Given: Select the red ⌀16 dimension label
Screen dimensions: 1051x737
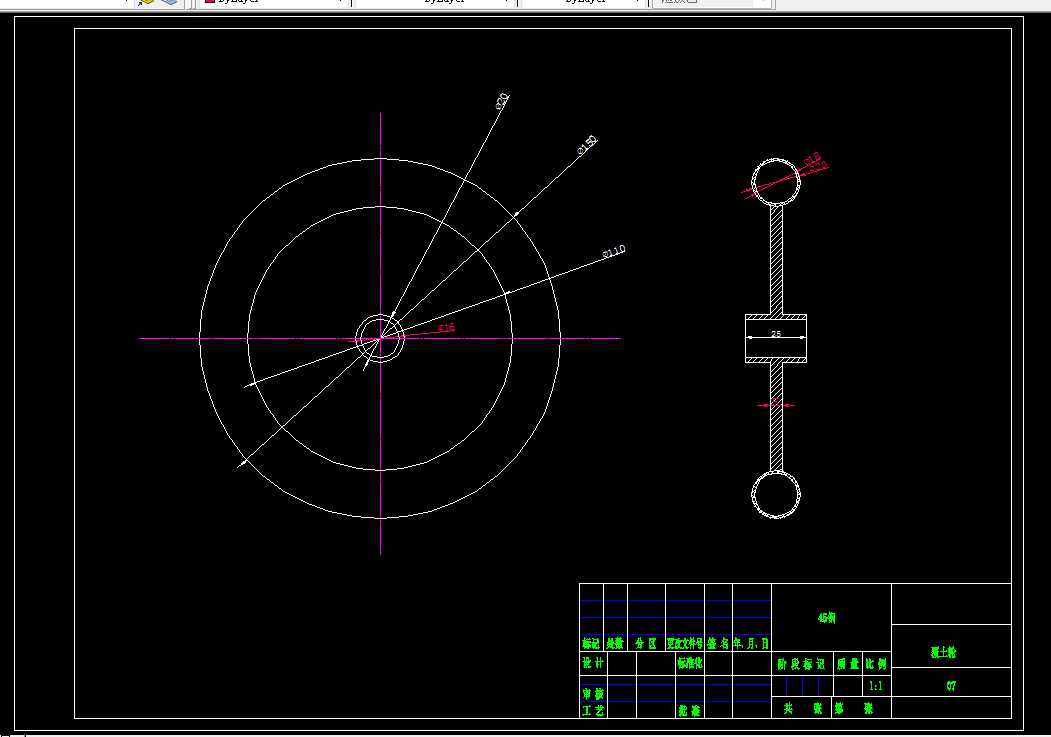Looking at the screenshot, I should click(446, 328).
